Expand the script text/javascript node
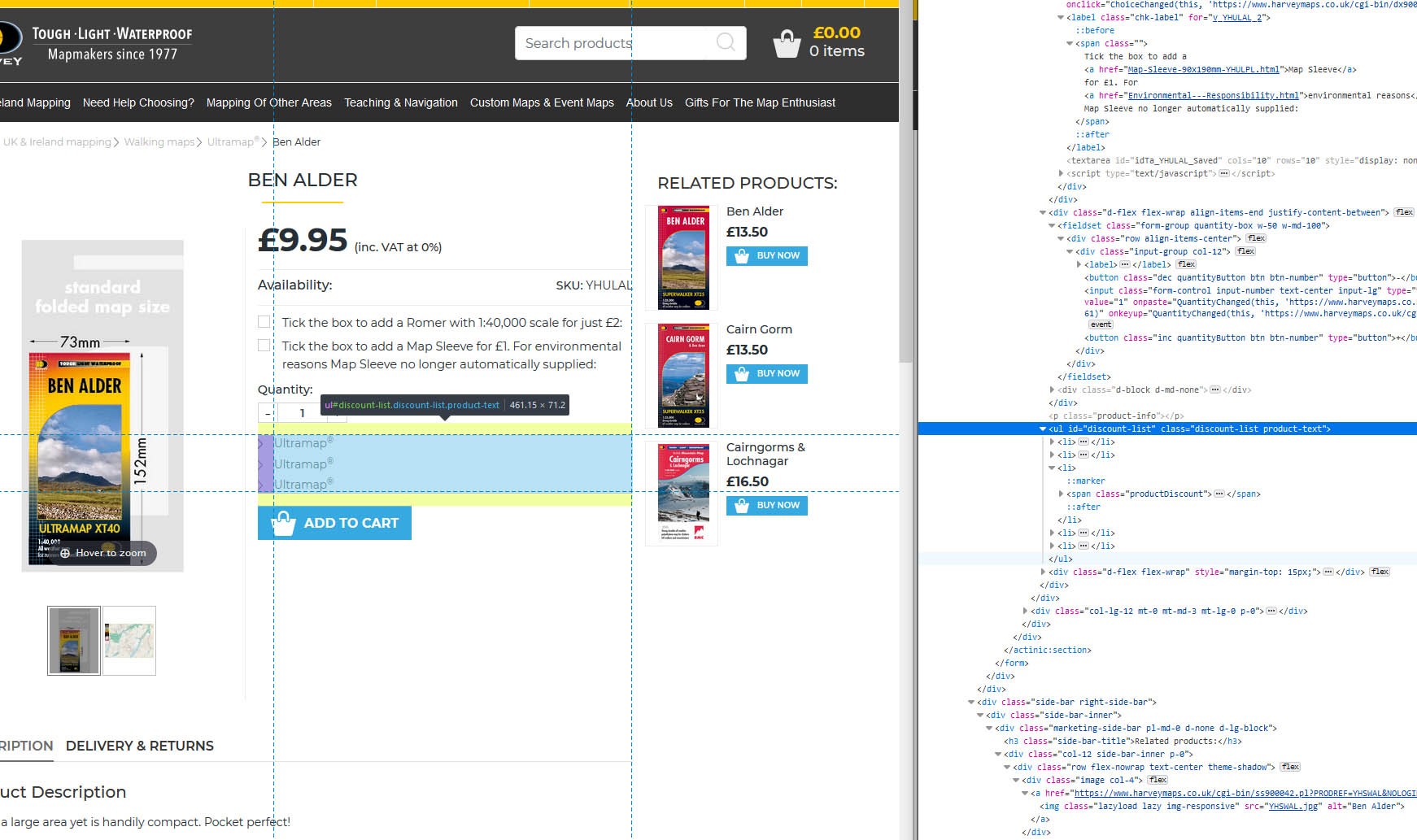 [1061, 173]
